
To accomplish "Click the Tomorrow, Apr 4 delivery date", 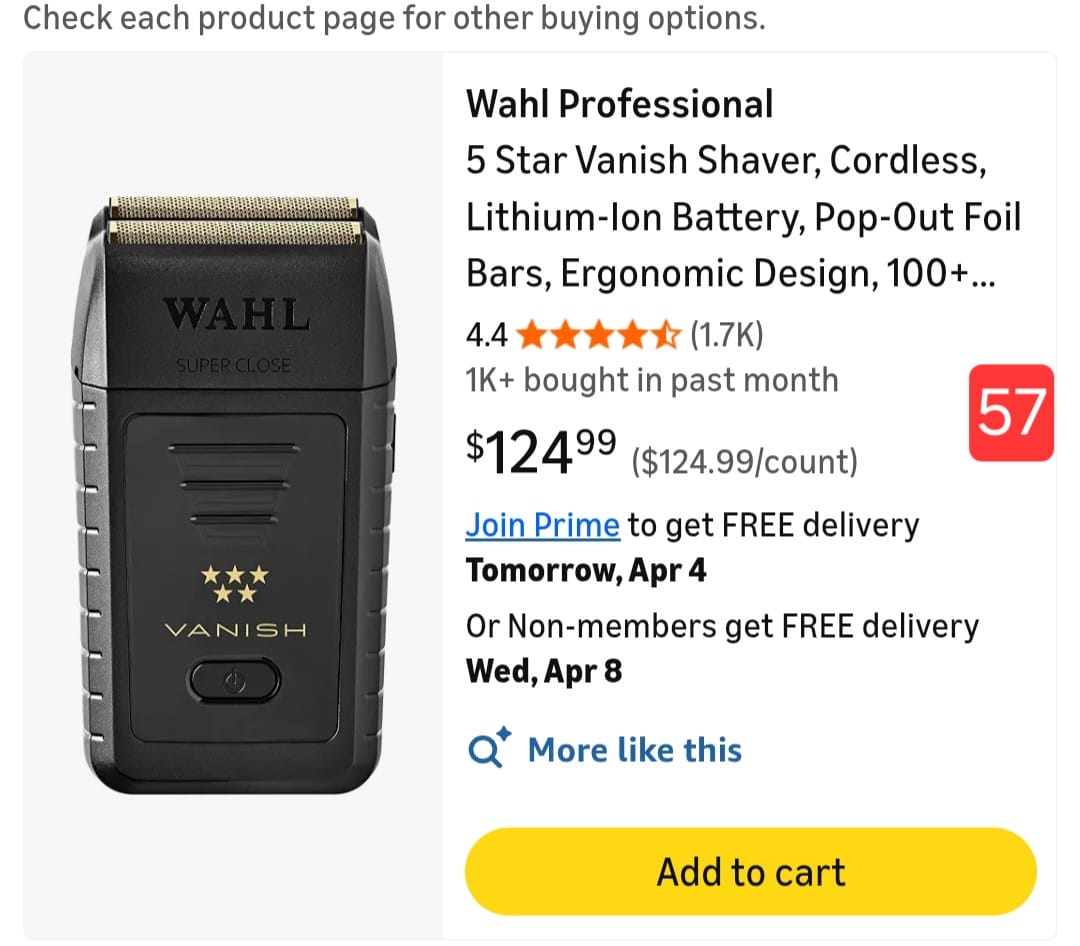I will [x=586, y=570].
